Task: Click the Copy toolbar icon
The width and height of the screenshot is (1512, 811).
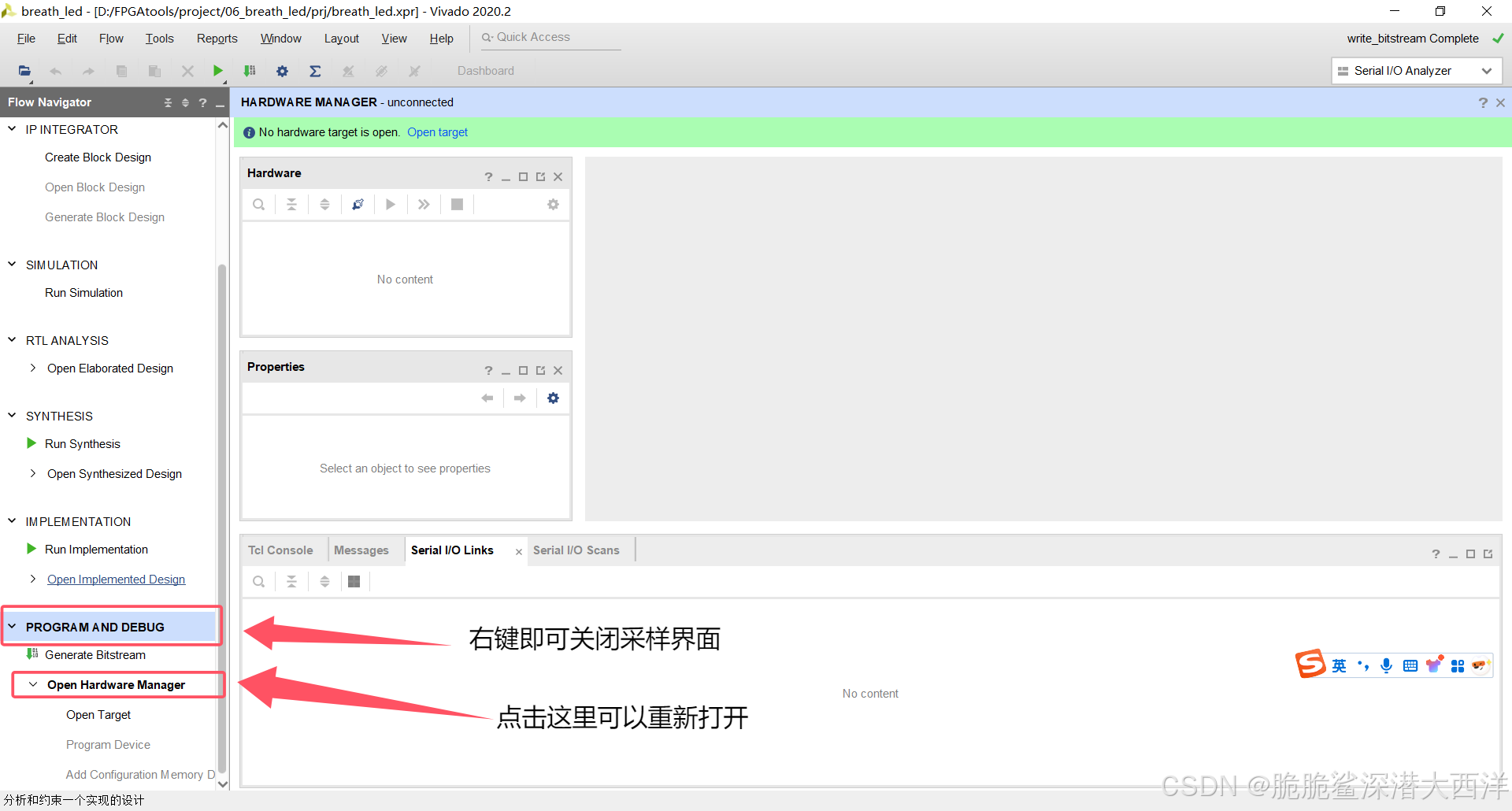Action: coord(121,71)
